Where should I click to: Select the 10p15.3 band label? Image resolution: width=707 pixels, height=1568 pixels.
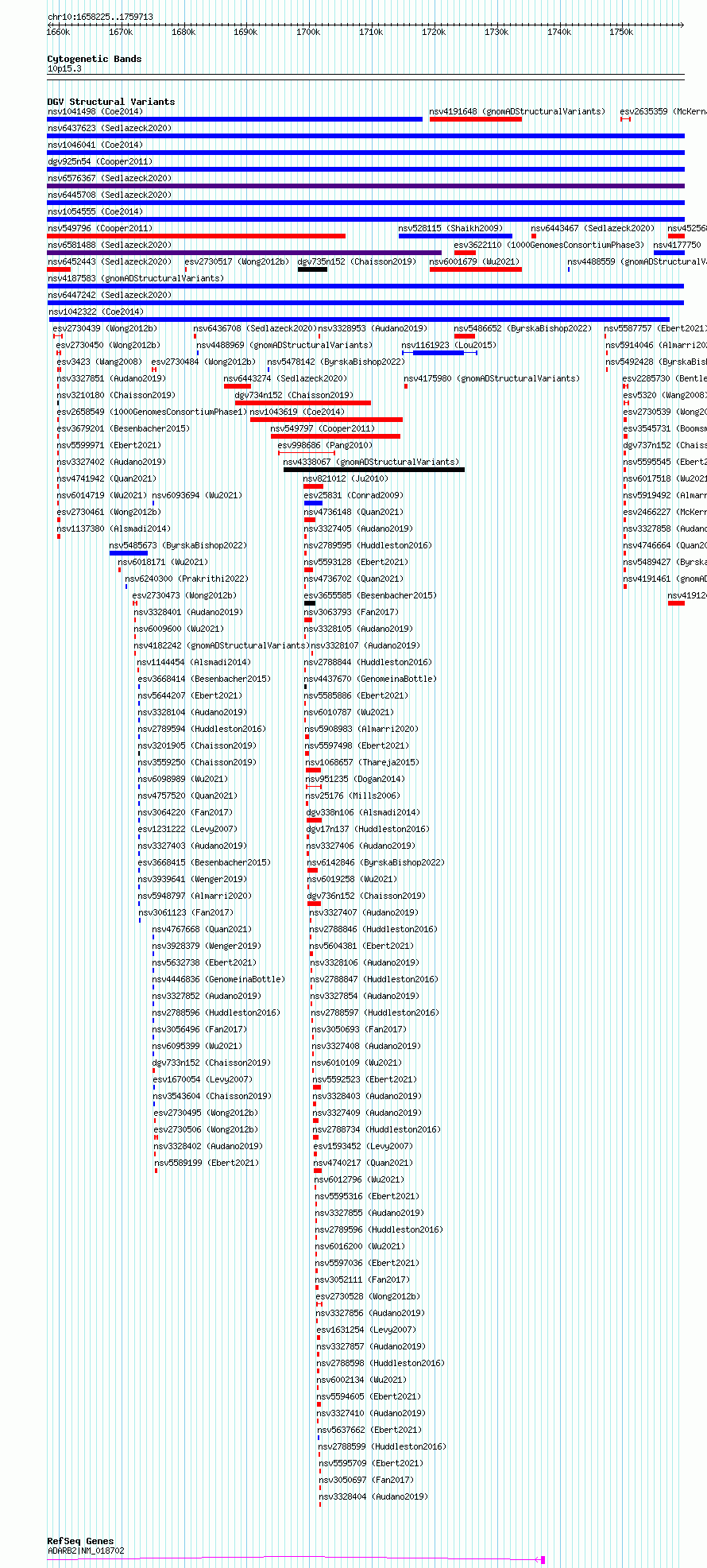coord(64,68)
